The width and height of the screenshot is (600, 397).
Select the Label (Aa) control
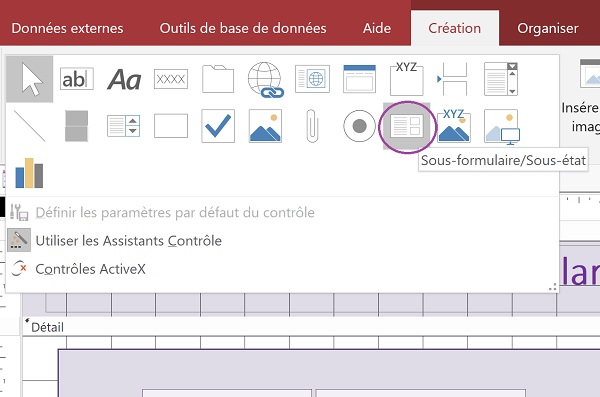(x=124, y=79)
